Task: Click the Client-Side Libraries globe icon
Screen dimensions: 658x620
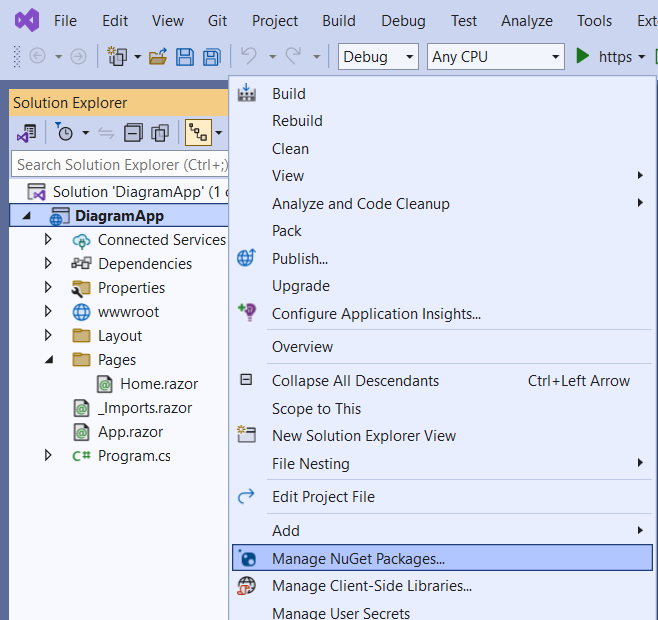Action: [246, 585]
